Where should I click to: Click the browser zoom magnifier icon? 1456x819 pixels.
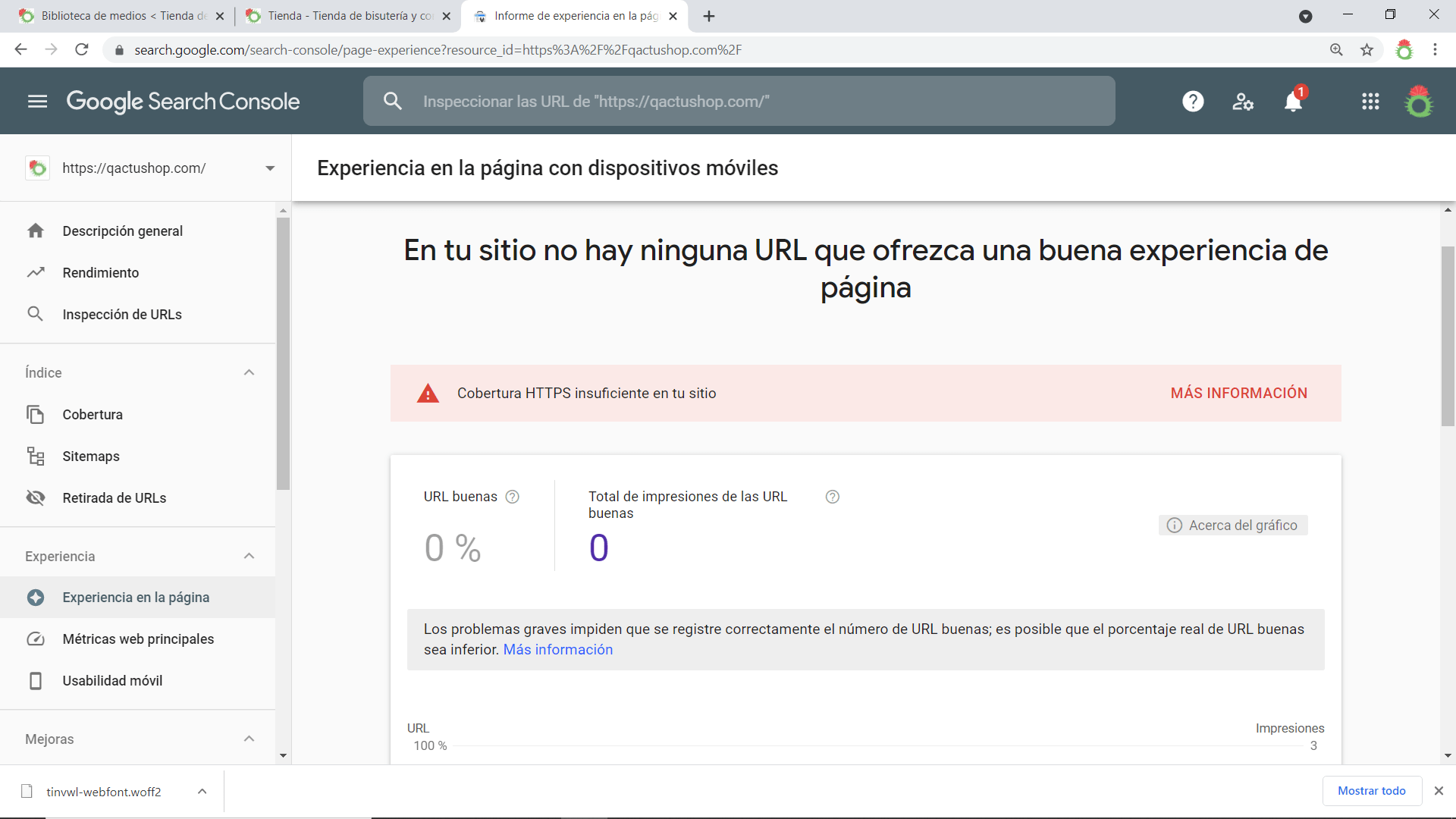[1336, 50]
